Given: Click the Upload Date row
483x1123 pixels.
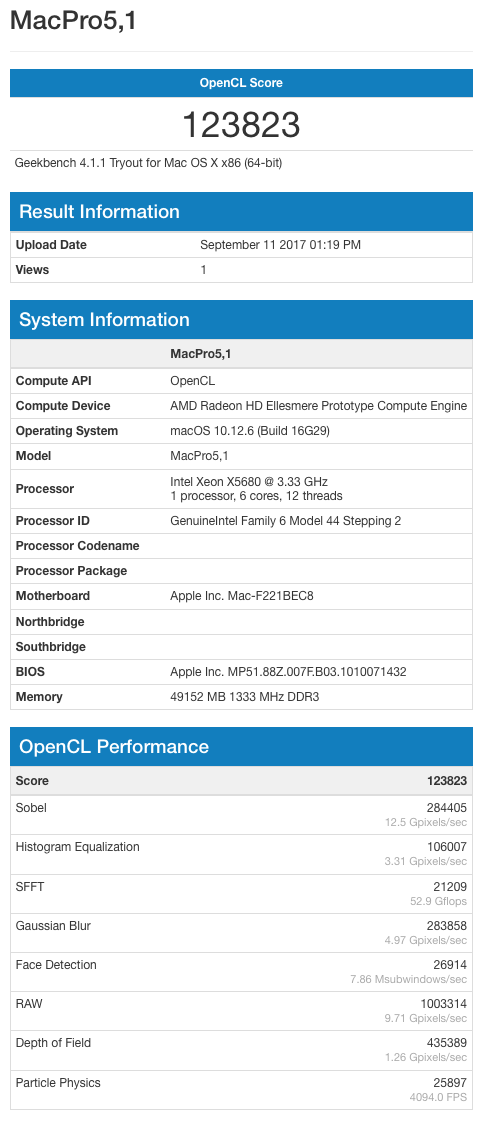Looking at the screenshot, I should point(242,245).
